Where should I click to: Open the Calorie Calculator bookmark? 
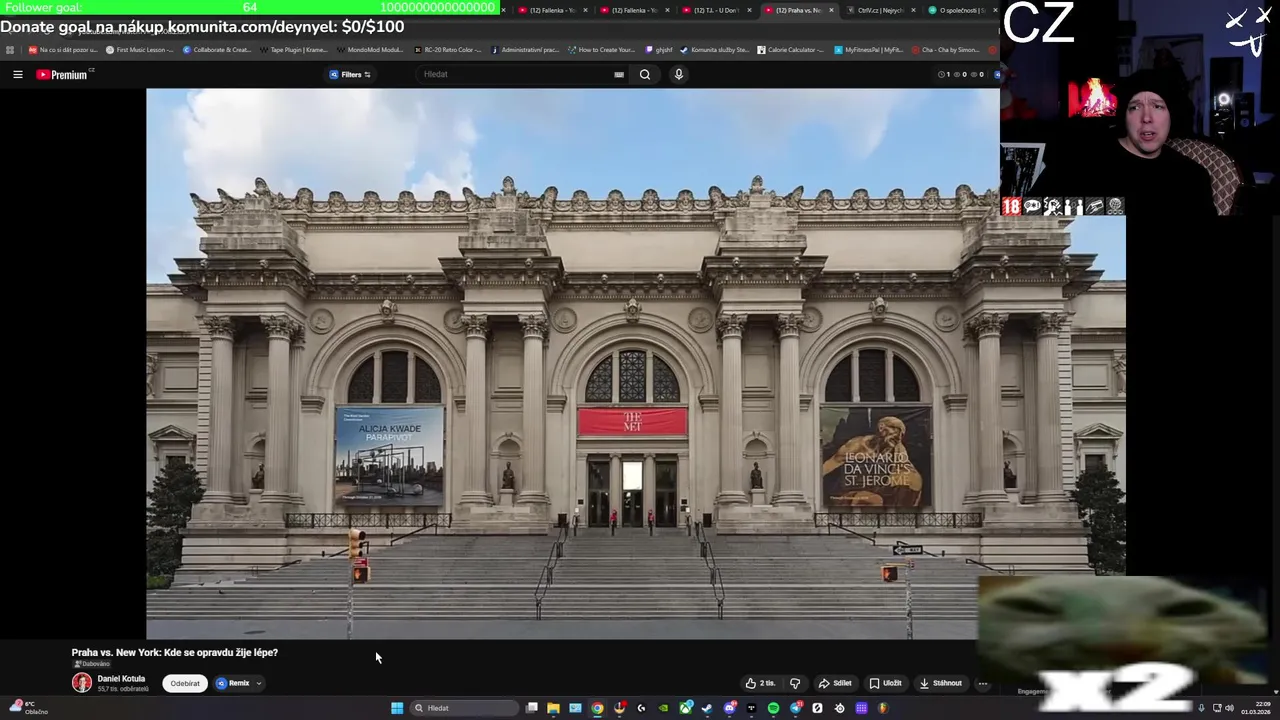click(790, 50)
